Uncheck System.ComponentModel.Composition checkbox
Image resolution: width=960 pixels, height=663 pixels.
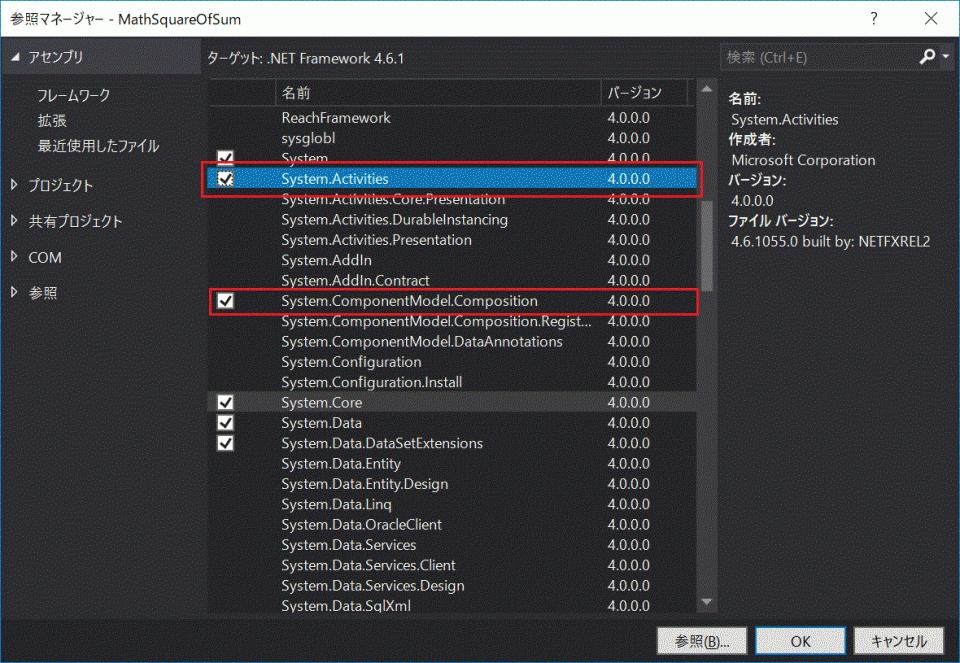[225, 301]
